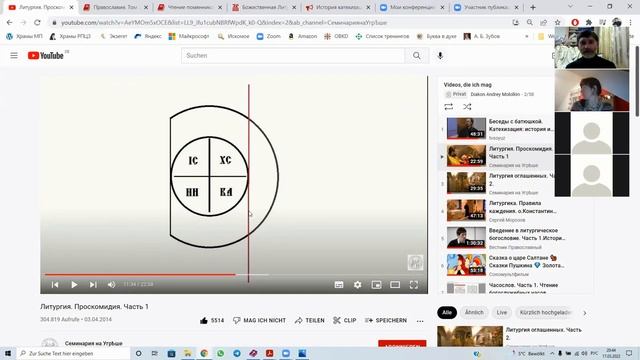Open WhatsApp from the taskbar
640x360 pixels.
pyautogui.click(x=220, y=353)
